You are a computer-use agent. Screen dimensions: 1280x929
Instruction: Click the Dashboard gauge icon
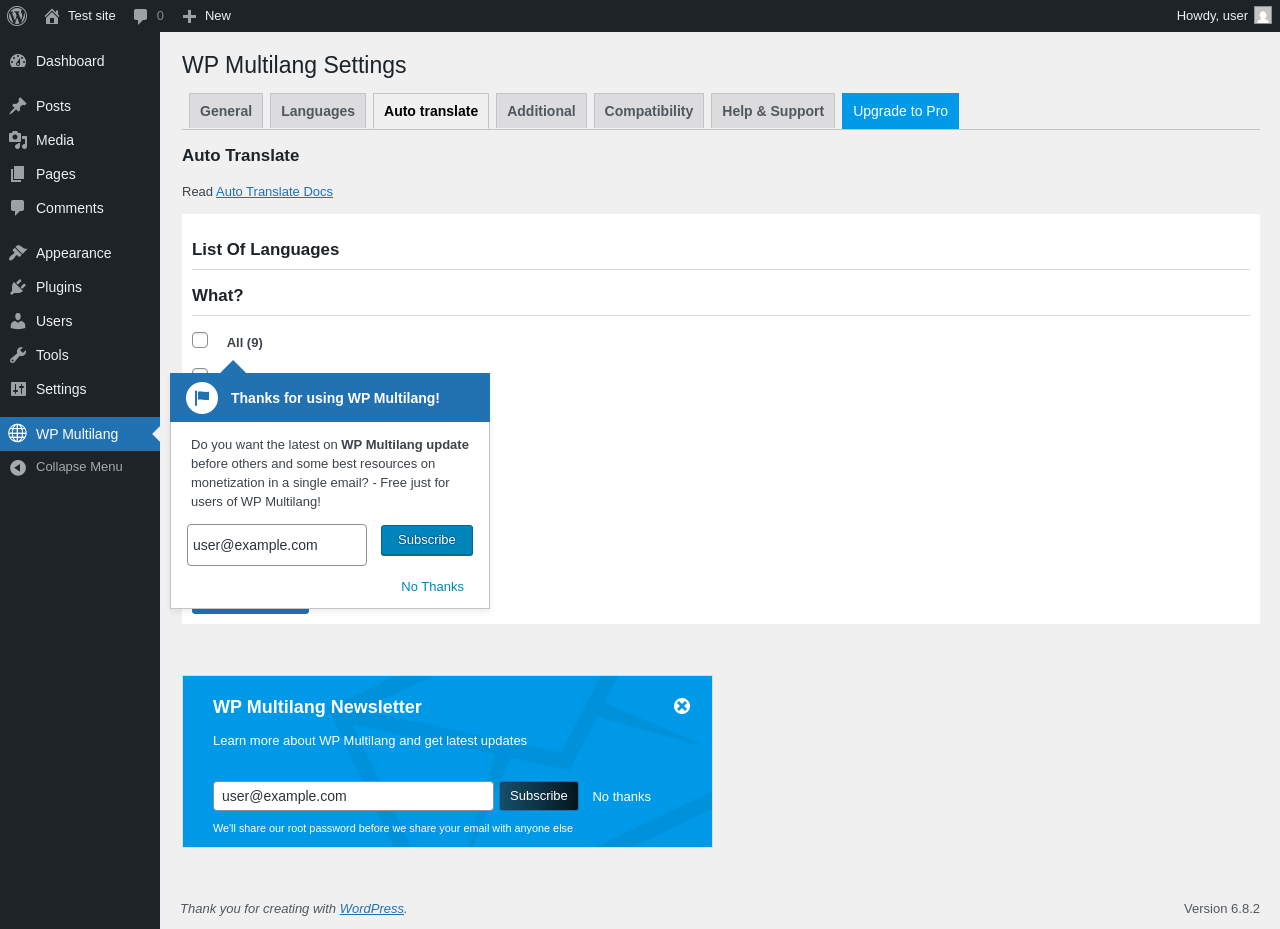[x=18, y=61]
